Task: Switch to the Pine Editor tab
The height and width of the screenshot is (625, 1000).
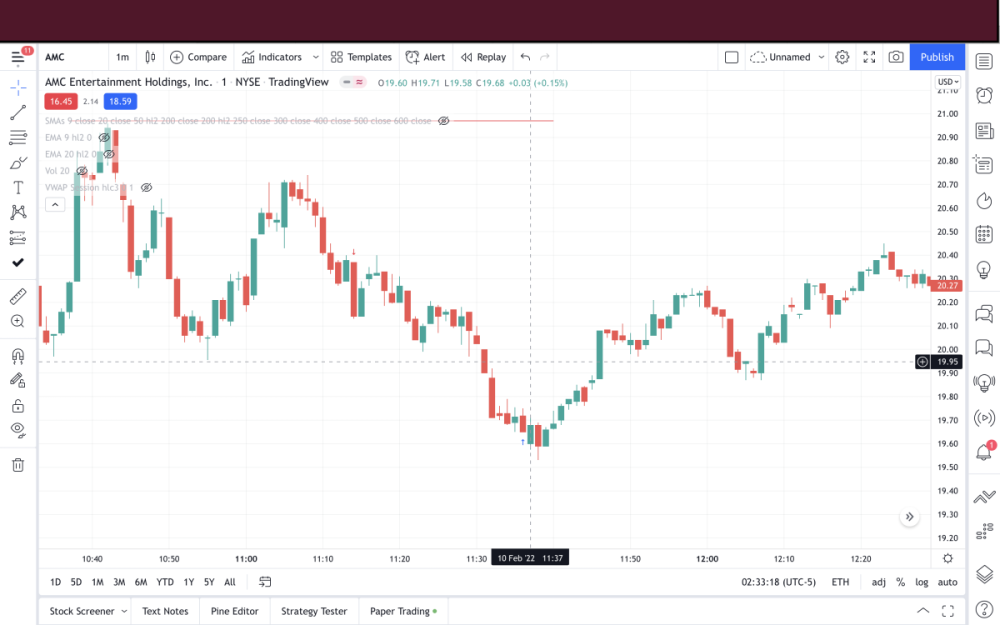Action: pyautogui.click(x=234, y=611)
